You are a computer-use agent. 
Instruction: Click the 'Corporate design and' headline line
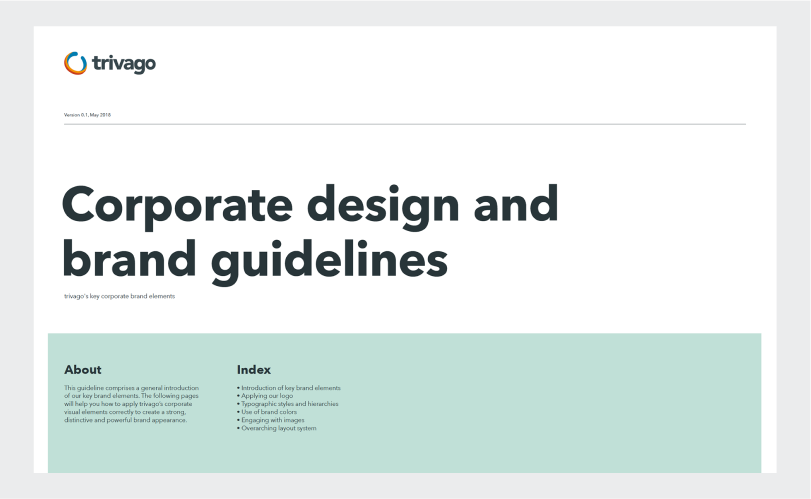click(x=310, y=206)
